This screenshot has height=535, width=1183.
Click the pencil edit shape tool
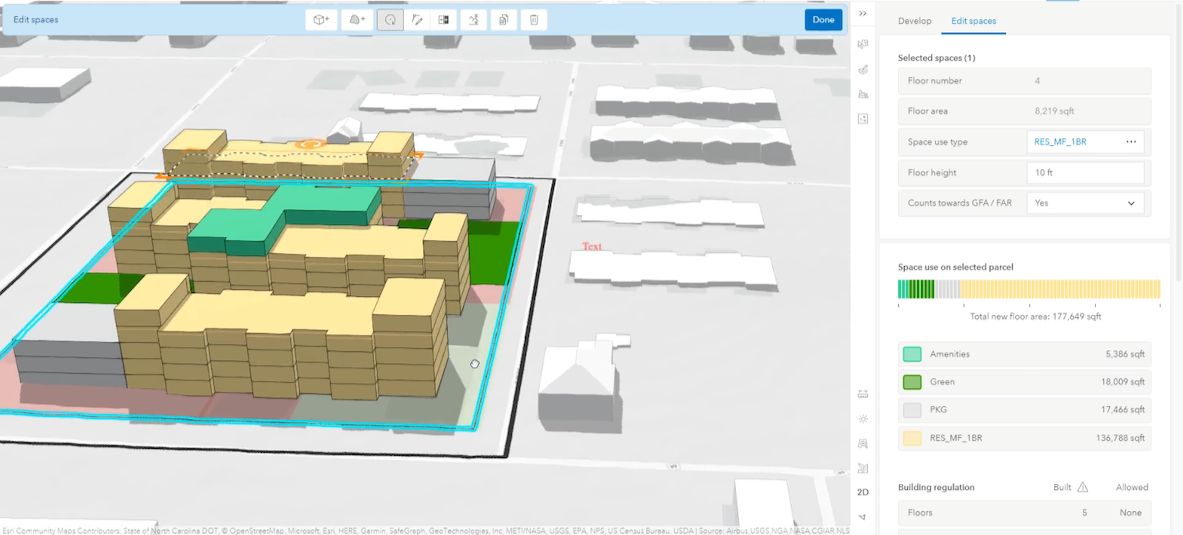[x=417, y=20]
